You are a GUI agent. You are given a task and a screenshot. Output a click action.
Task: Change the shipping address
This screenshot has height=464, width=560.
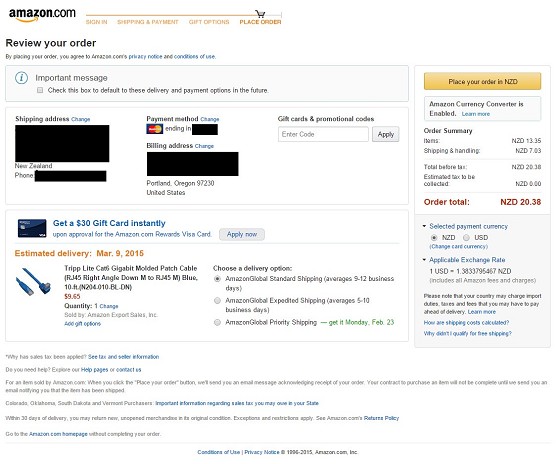pyautogui.click(x=80, y=119)
